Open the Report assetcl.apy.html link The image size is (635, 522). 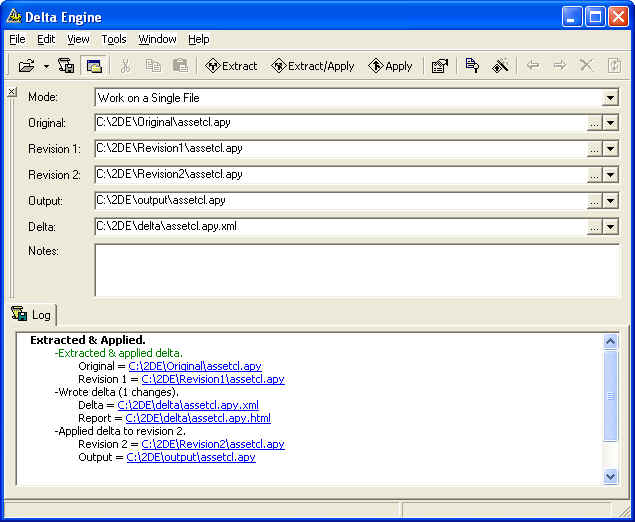pos(198,418)
